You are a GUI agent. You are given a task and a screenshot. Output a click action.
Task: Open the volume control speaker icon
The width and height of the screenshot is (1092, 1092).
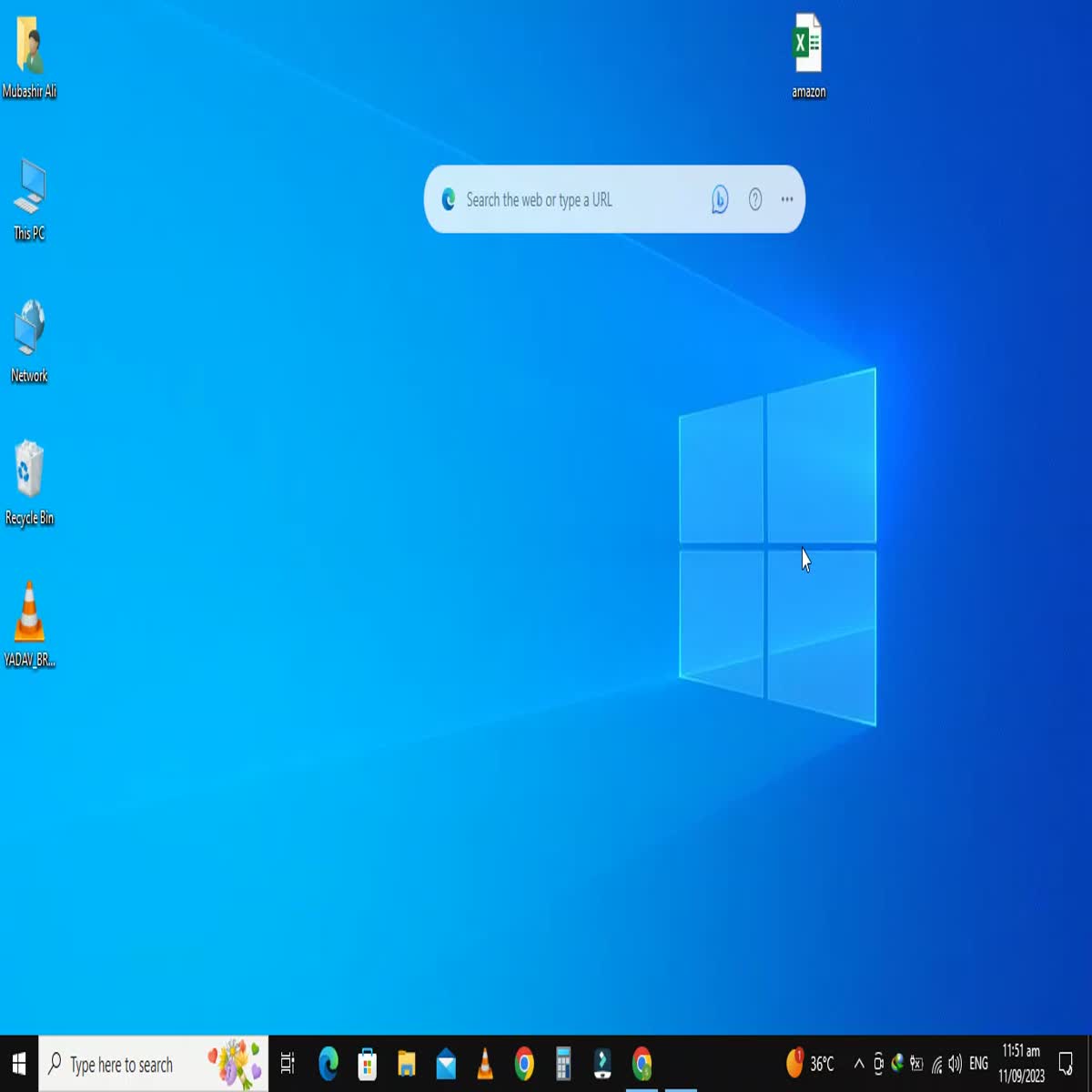955,1064
